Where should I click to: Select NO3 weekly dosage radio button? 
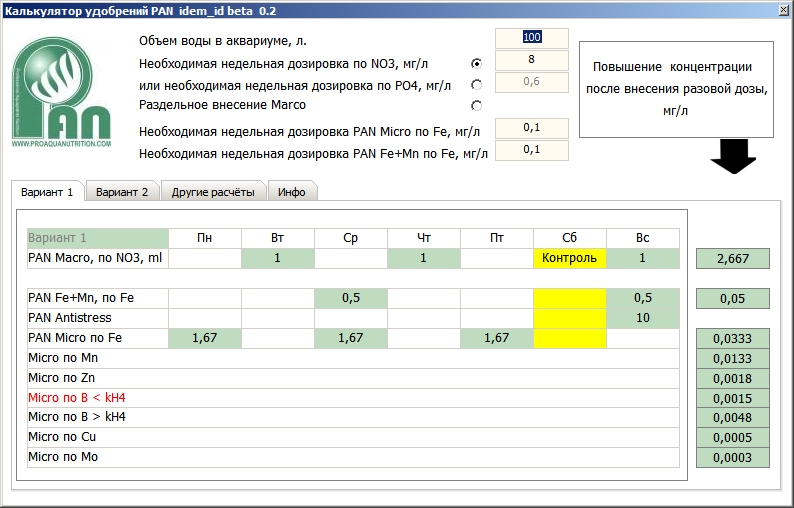[476, 63]
